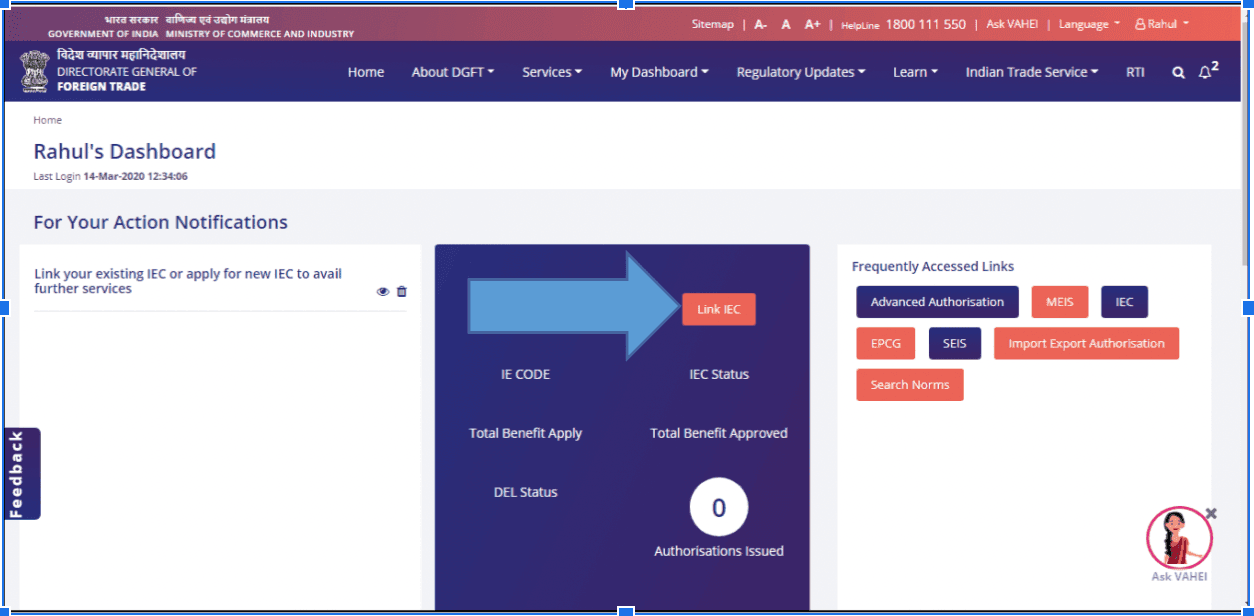Click the DGFT national emblem logo
Screen dimensions: 1254x616
click(35, 72)
